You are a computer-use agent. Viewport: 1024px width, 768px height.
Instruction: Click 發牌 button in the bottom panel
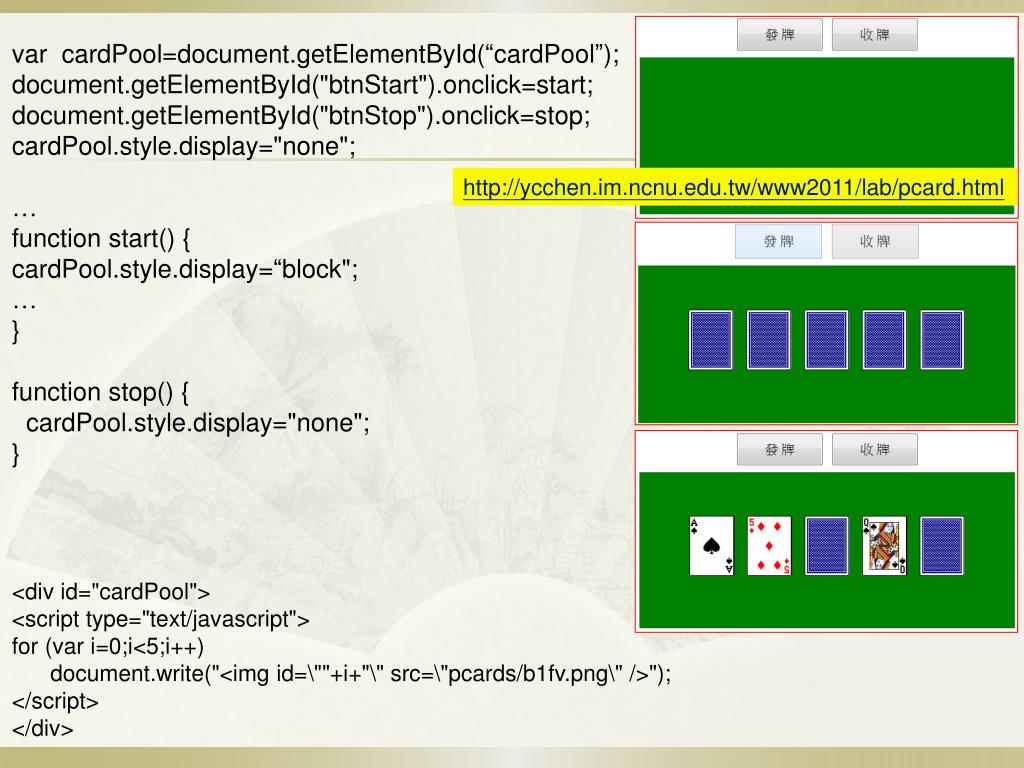(x=780, y=449)
